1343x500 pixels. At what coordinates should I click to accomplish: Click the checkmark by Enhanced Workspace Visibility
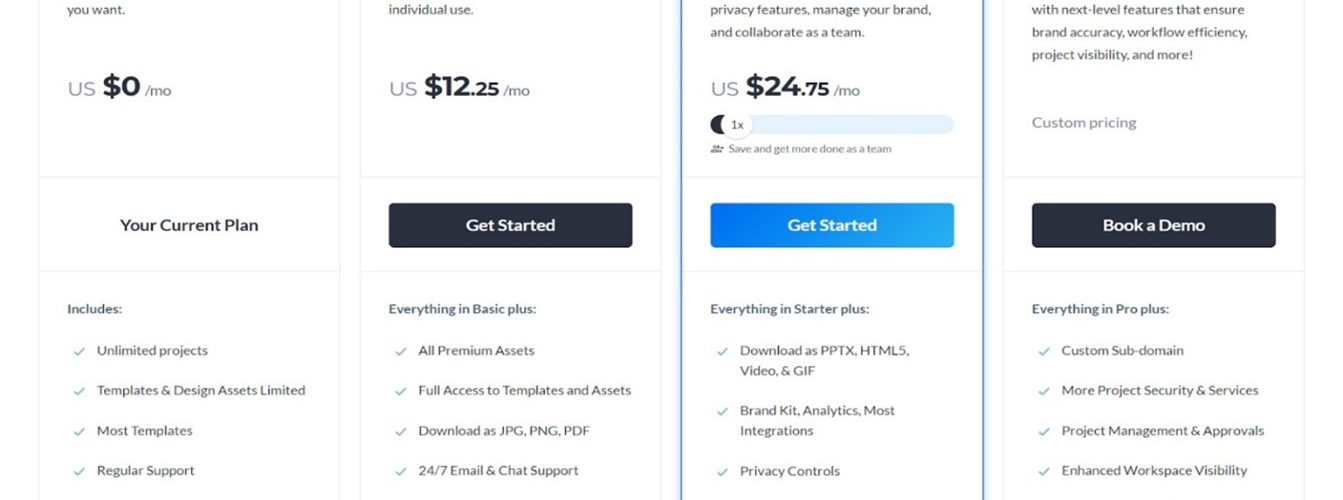(1043, 471)
